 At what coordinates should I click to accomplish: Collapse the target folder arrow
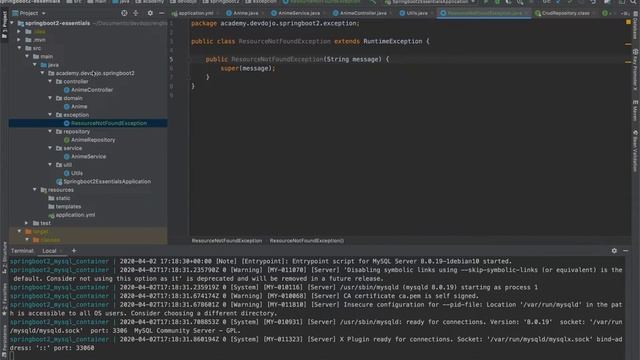(19, 231)
